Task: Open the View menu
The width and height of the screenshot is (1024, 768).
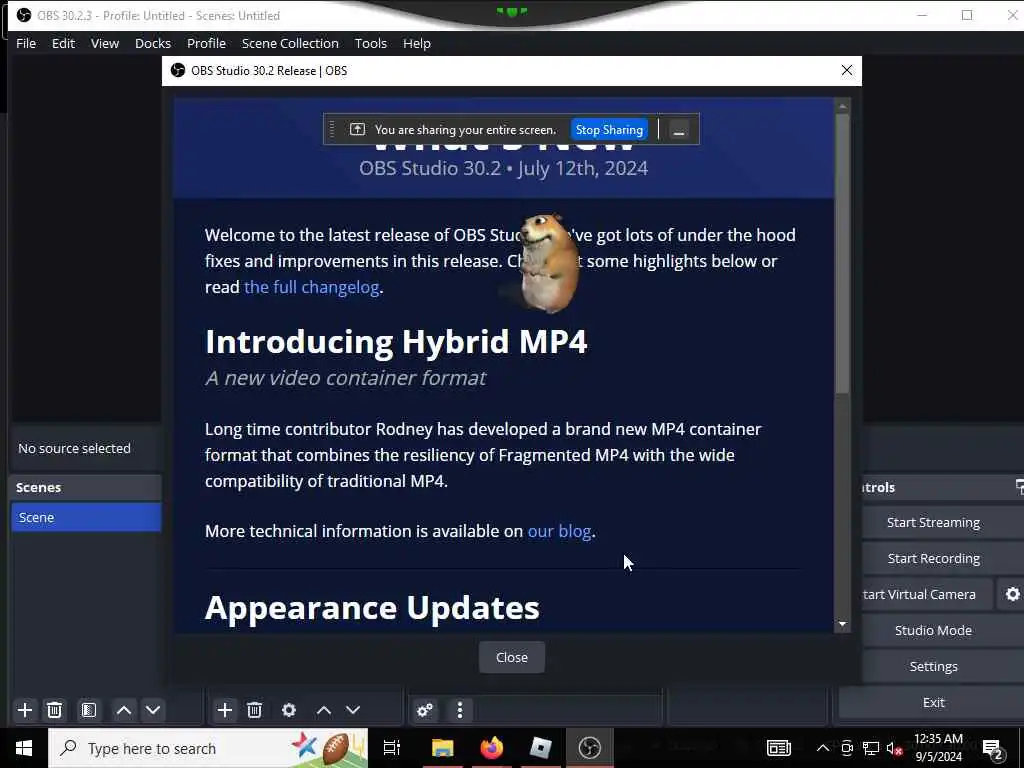Action: point(104,43)
